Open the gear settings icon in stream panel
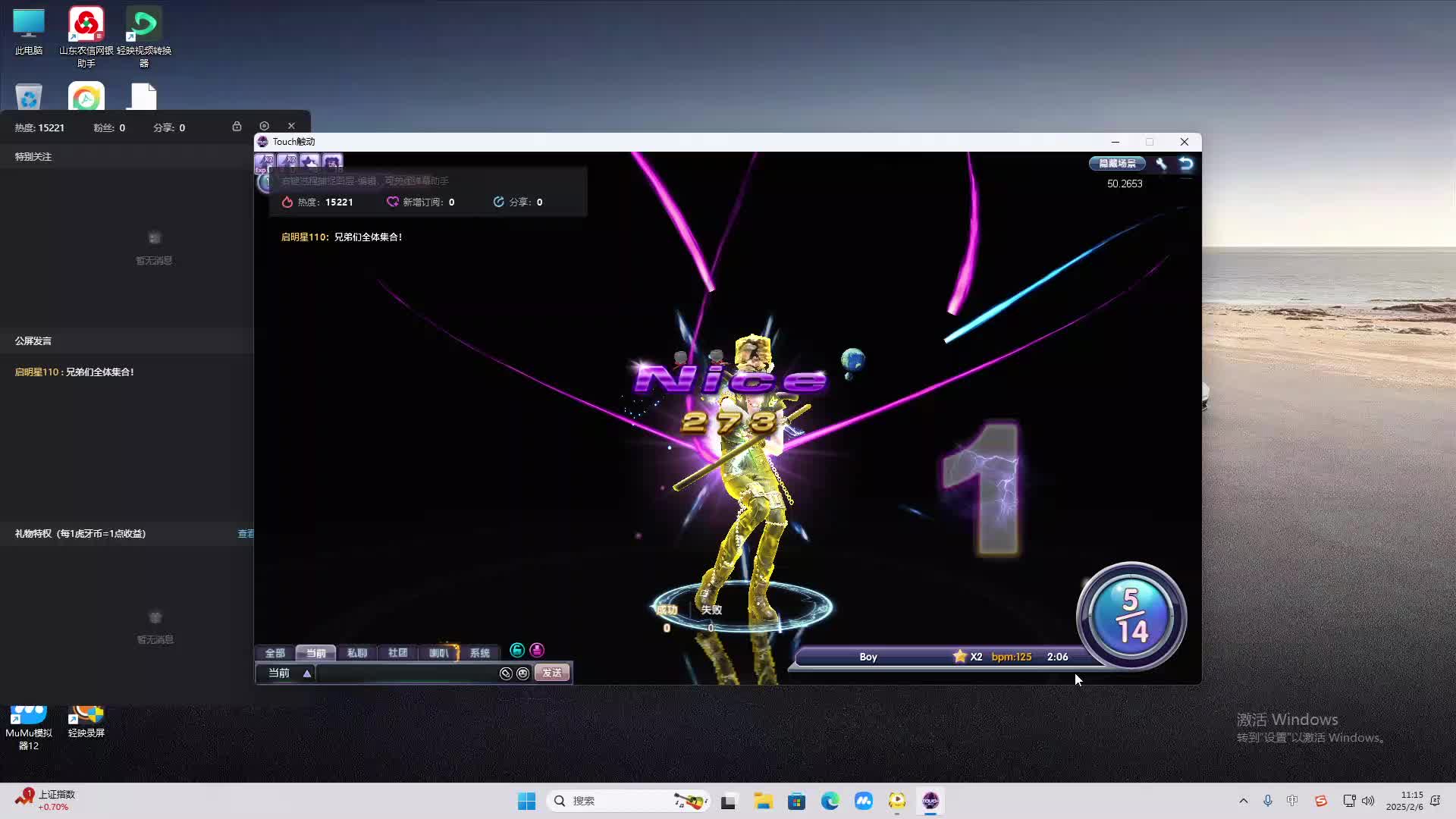 264,126
